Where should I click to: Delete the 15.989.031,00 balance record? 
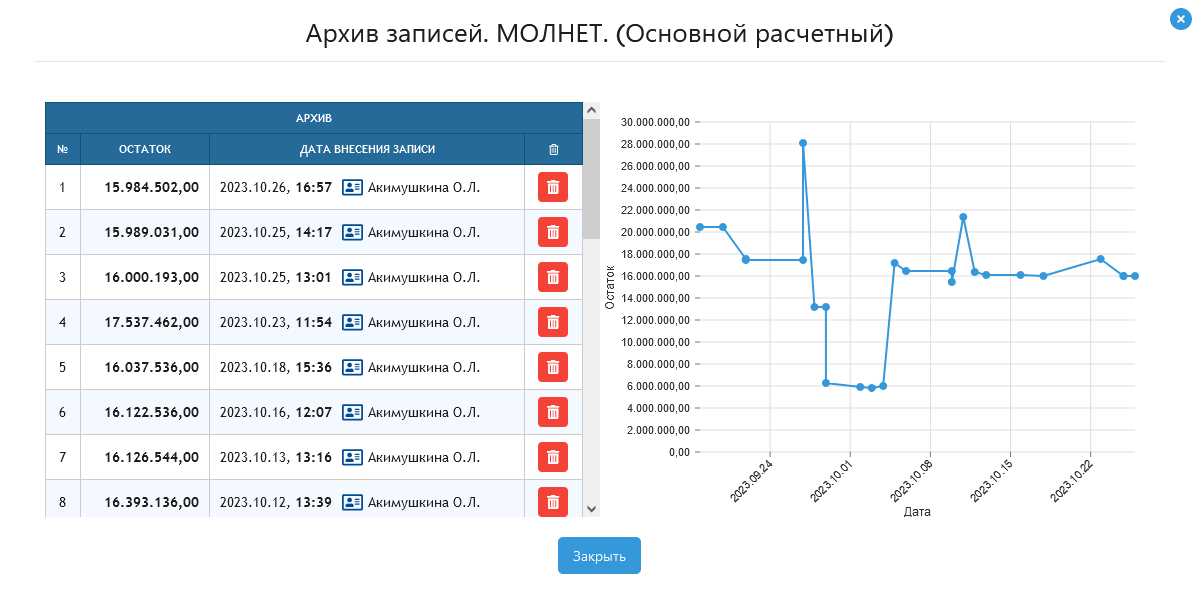click(553, 232)
